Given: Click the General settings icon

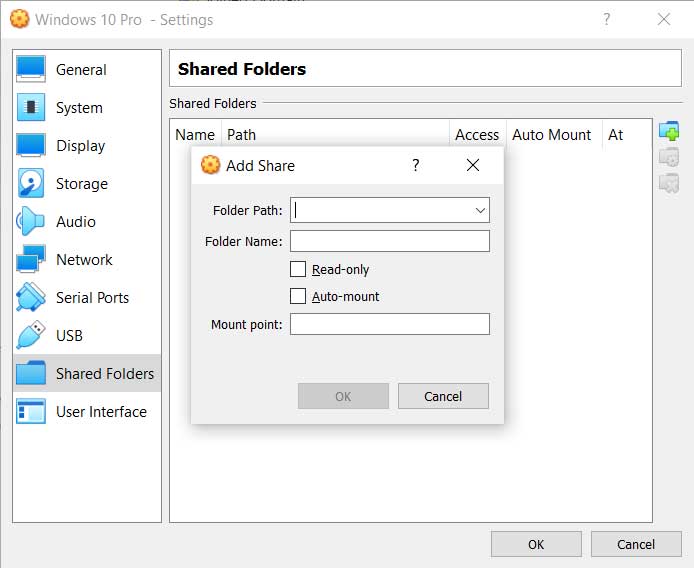Looking at the screenshot, I should 31,69.
